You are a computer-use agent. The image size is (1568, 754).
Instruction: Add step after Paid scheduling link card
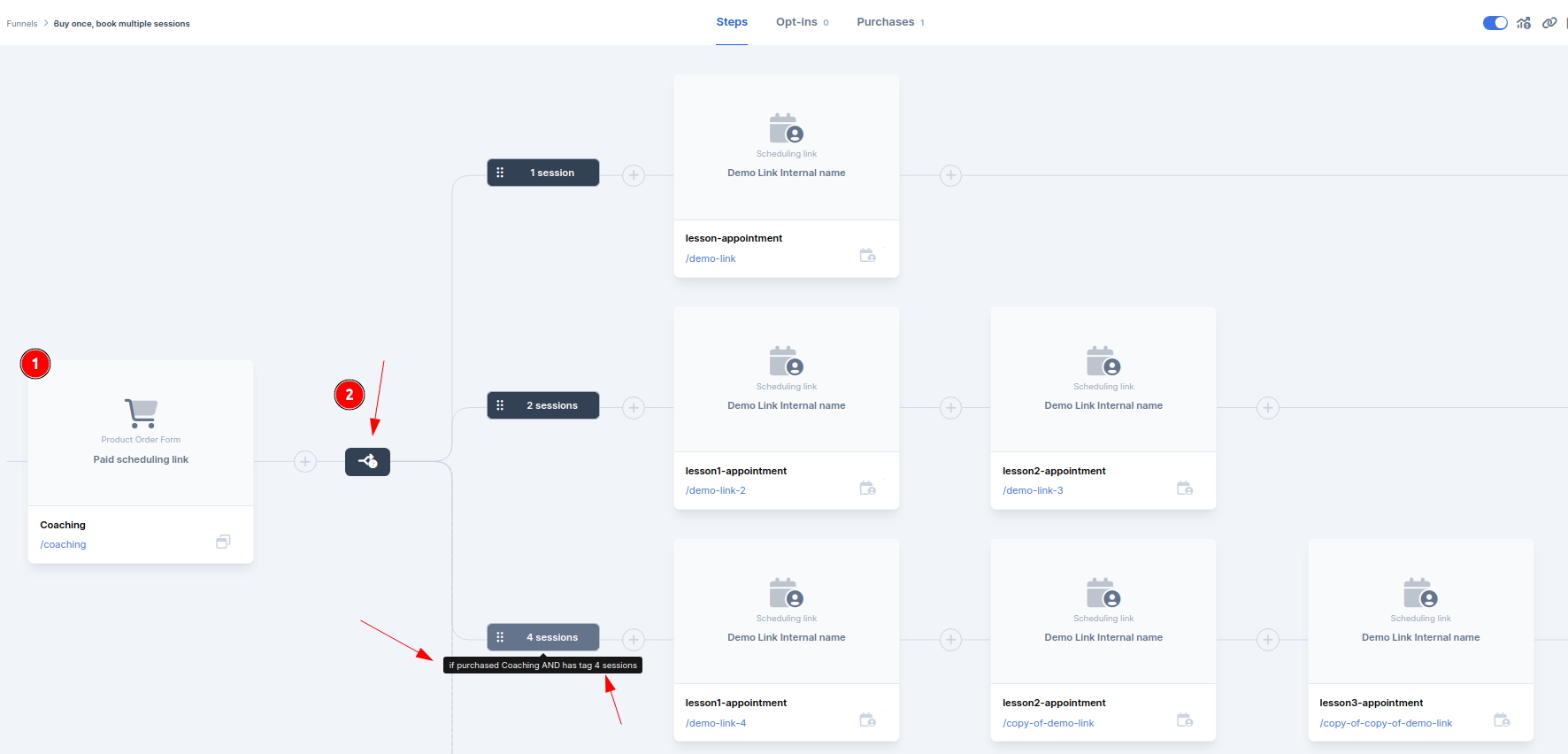[305, 461]
